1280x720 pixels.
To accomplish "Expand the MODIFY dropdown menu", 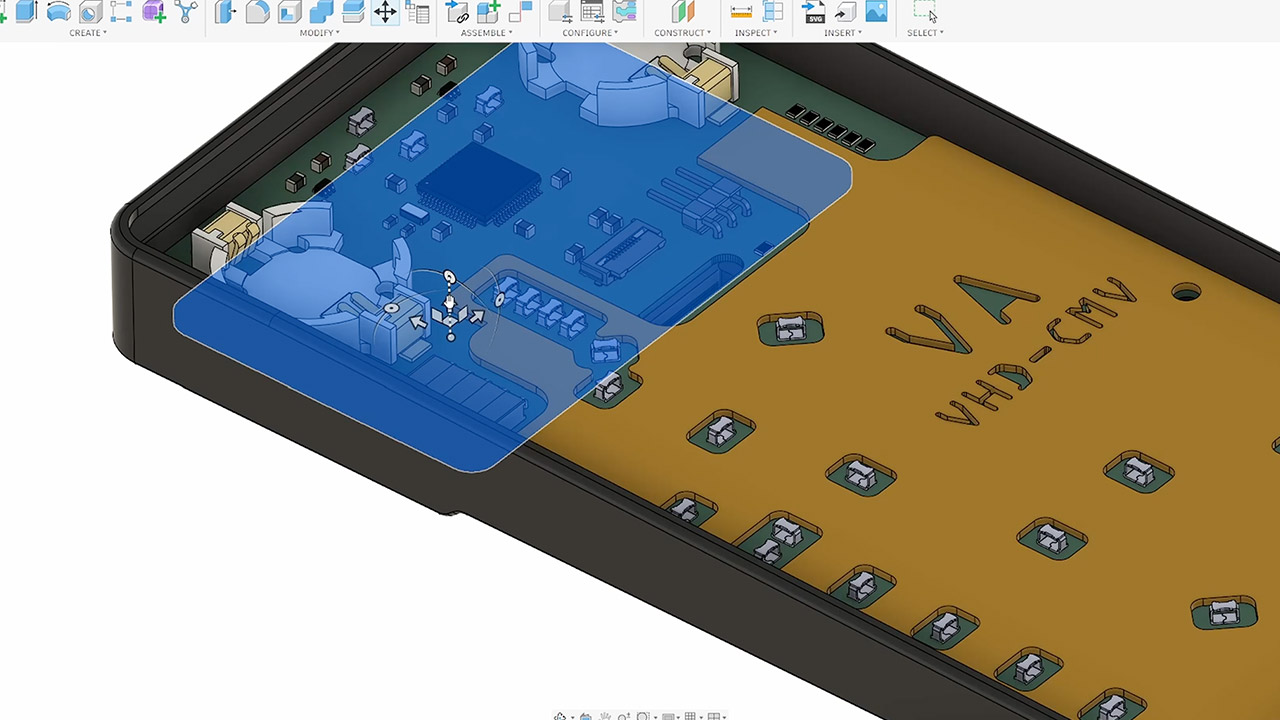I will (x=320, y=33).
